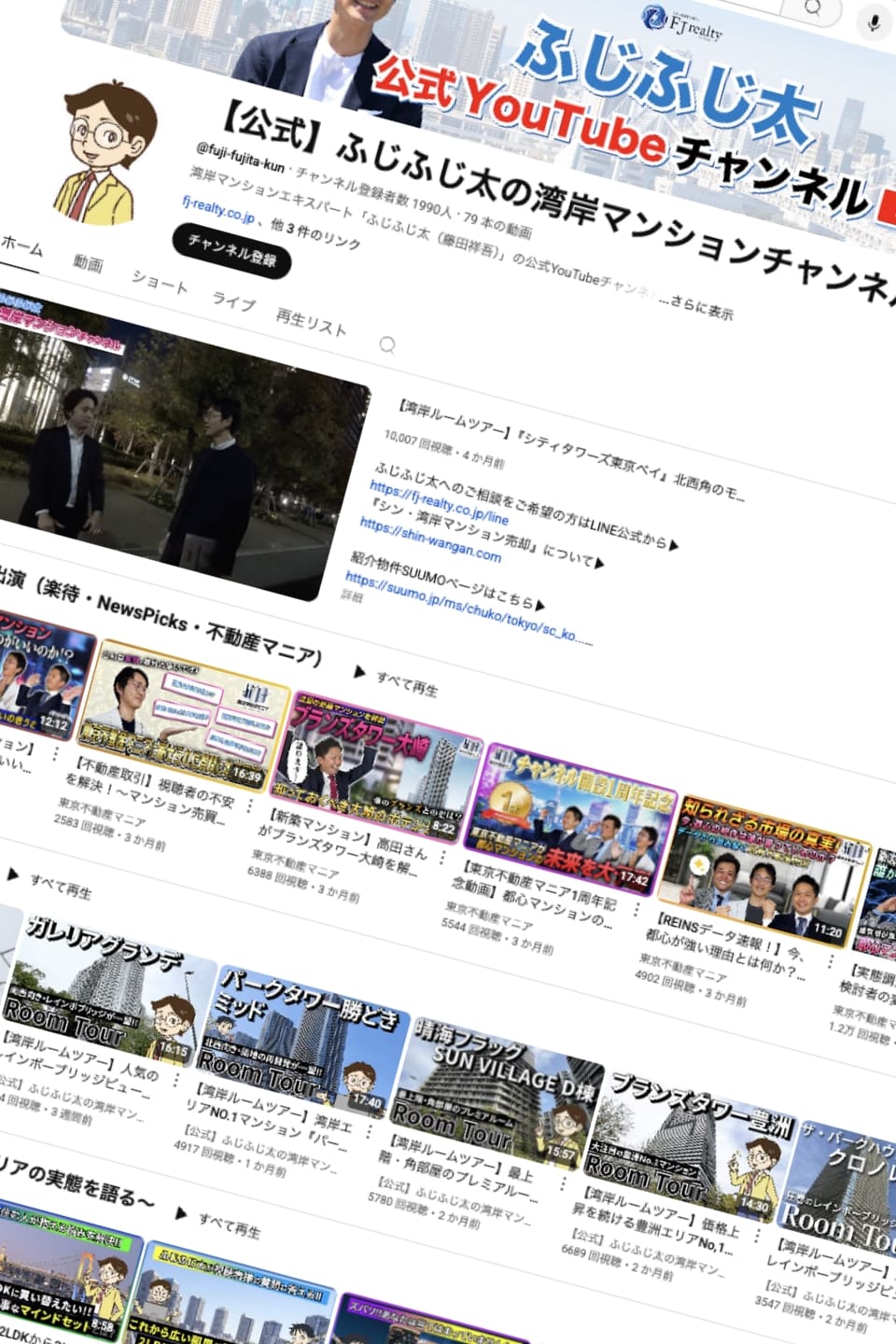Subscribe with the チャンネル登録 button

[231, 250]
